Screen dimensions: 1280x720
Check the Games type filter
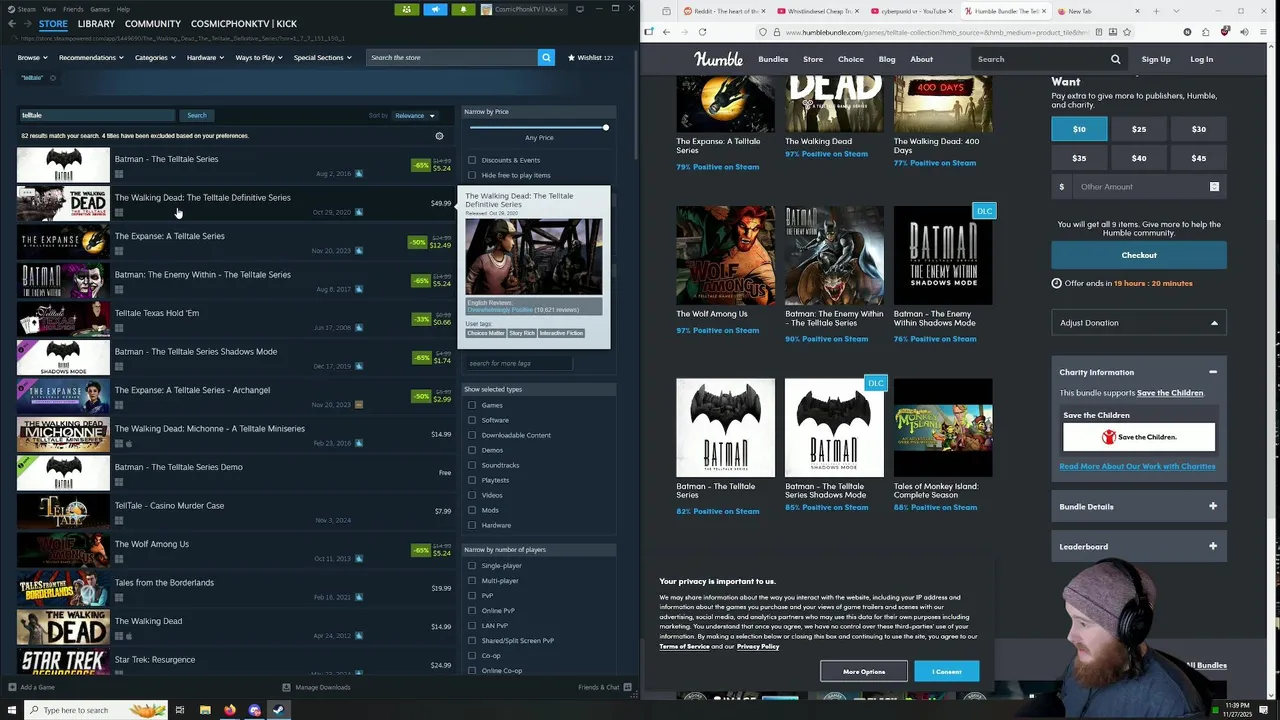[x=472, y=405]
